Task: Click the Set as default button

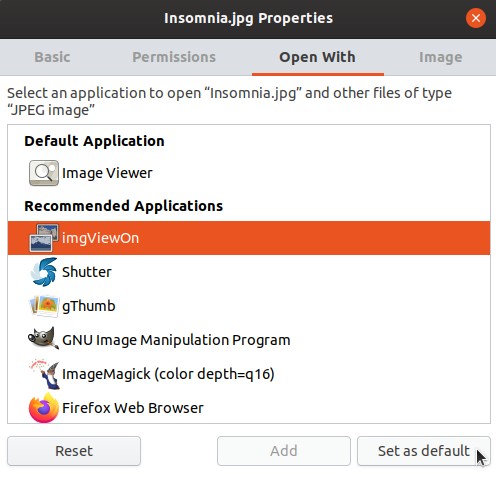Action: coord(424,451)
